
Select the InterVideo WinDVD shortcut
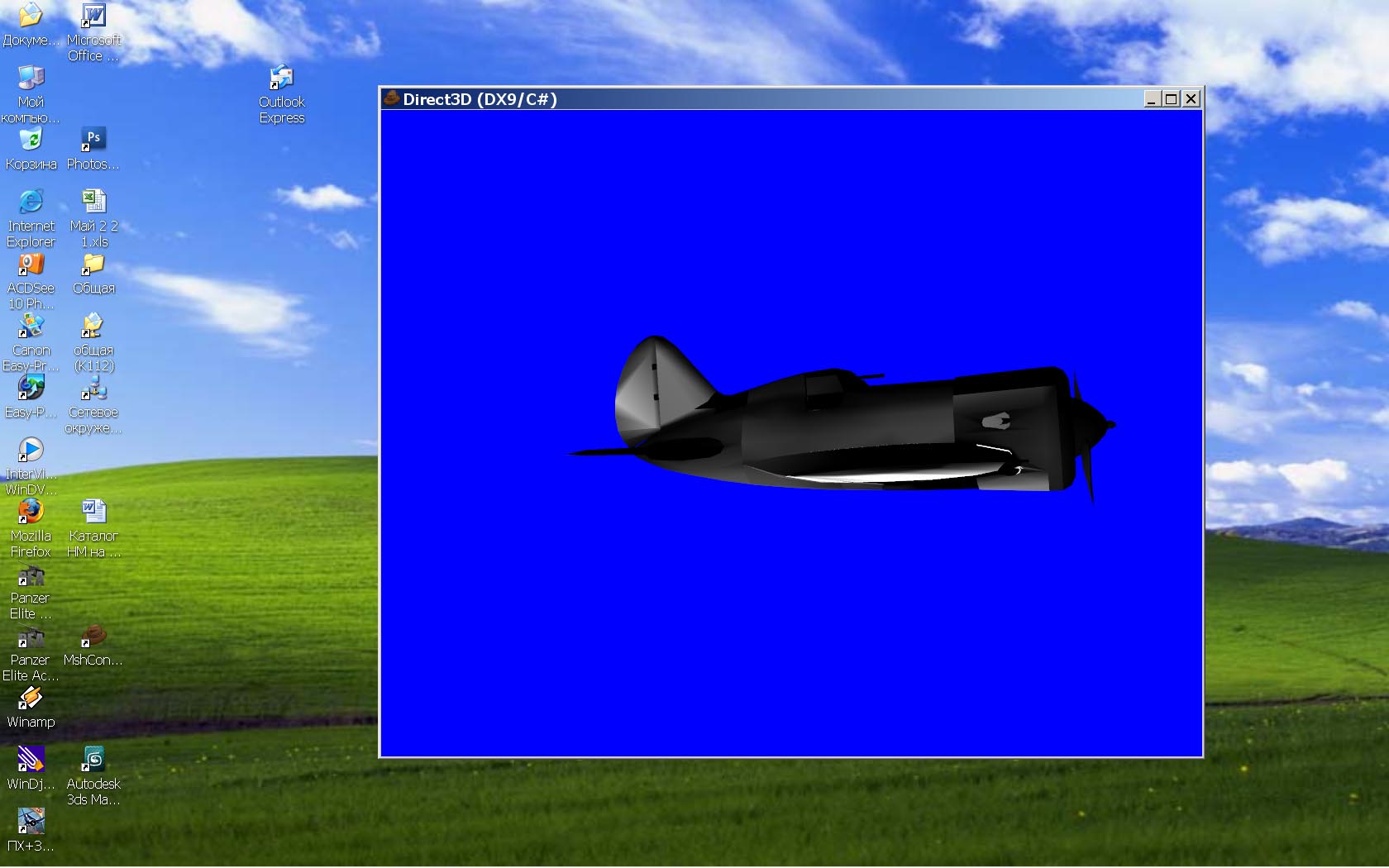click(x=31, y=466)
